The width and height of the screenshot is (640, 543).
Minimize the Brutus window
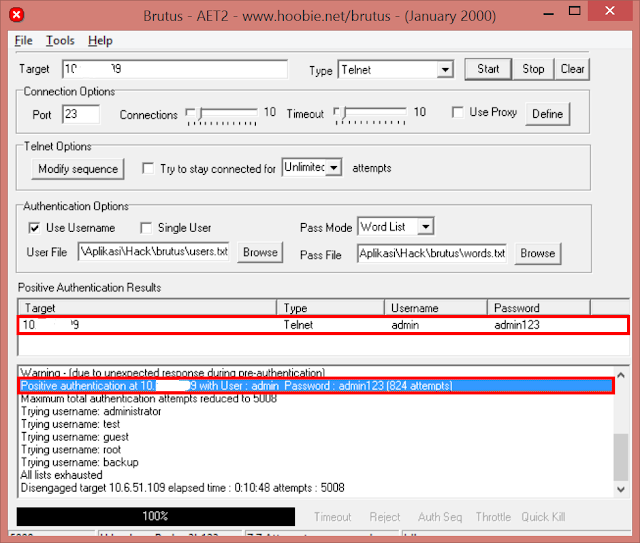click(x=549, y=12)
